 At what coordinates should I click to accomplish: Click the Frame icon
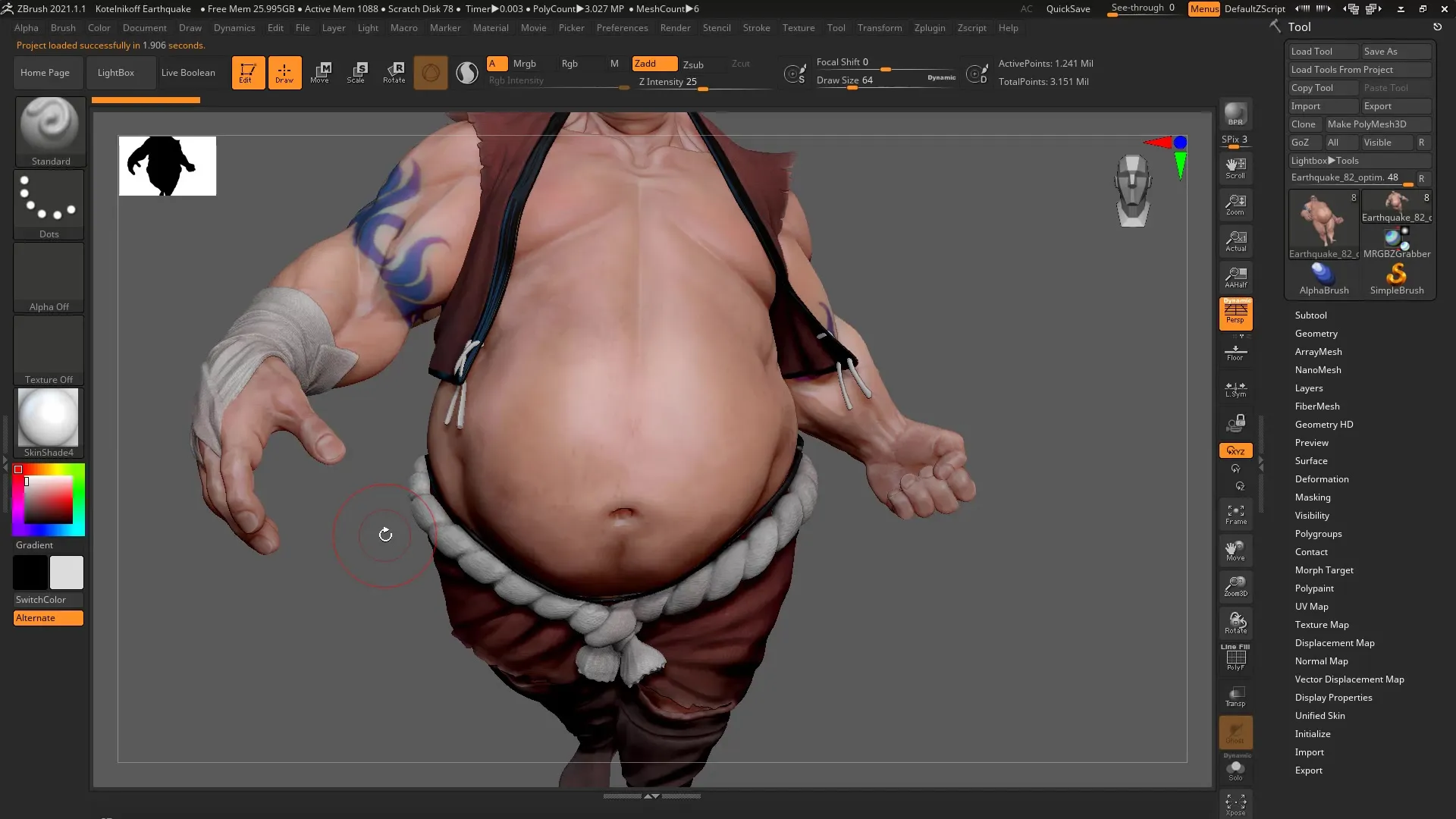[x=1235, y=515]
